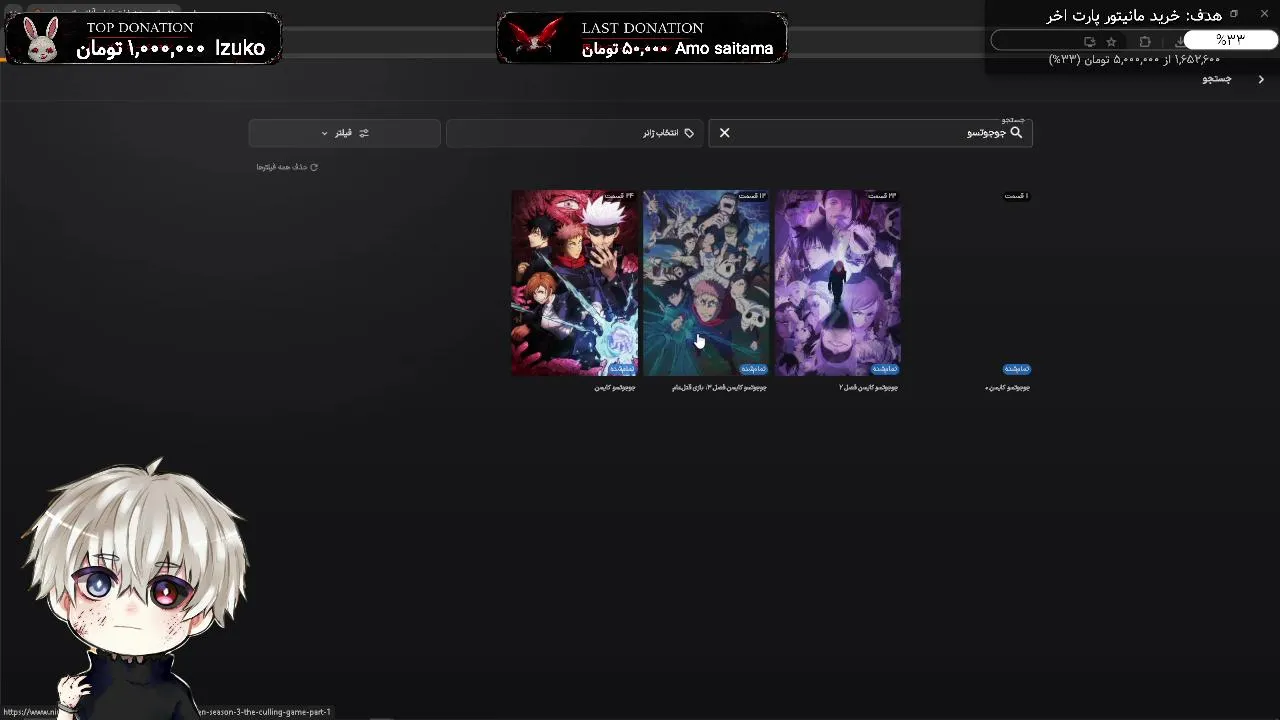Screen dimensions: 1280x720
Task: Click the جستجو page heading text
Action: (1217, 79)
